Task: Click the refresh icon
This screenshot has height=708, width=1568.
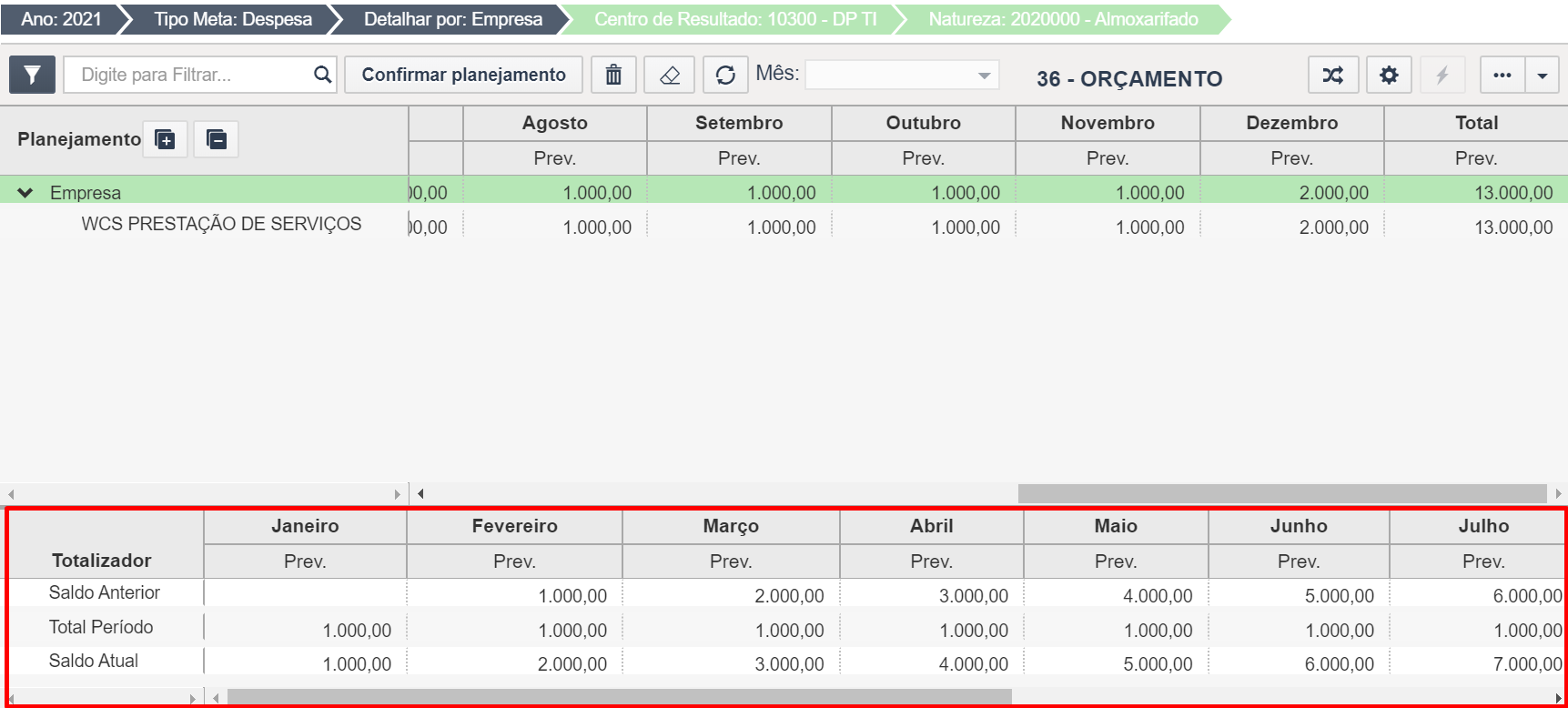Action: [725, 75]
